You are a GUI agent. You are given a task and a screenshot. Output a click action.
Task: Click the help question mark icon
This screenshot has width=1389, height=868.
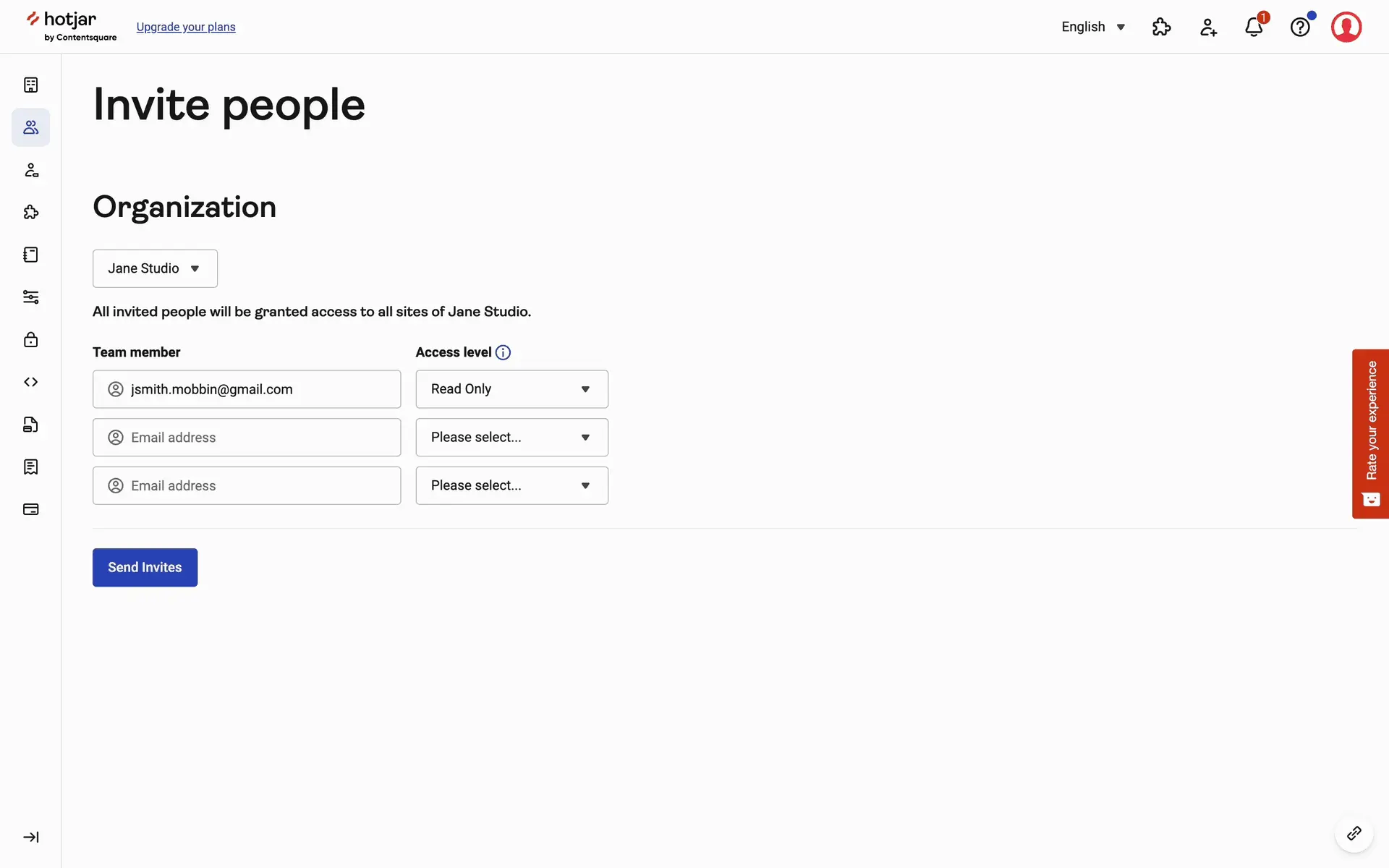pos(1300,27)
